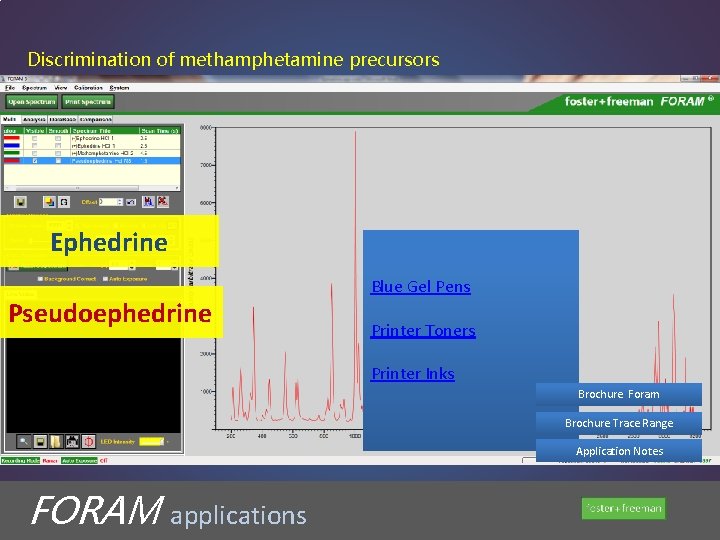This screenshot has height=540, width=720.
Task: Click the 'G' icon next to Offset
Action: pos(64,202)
